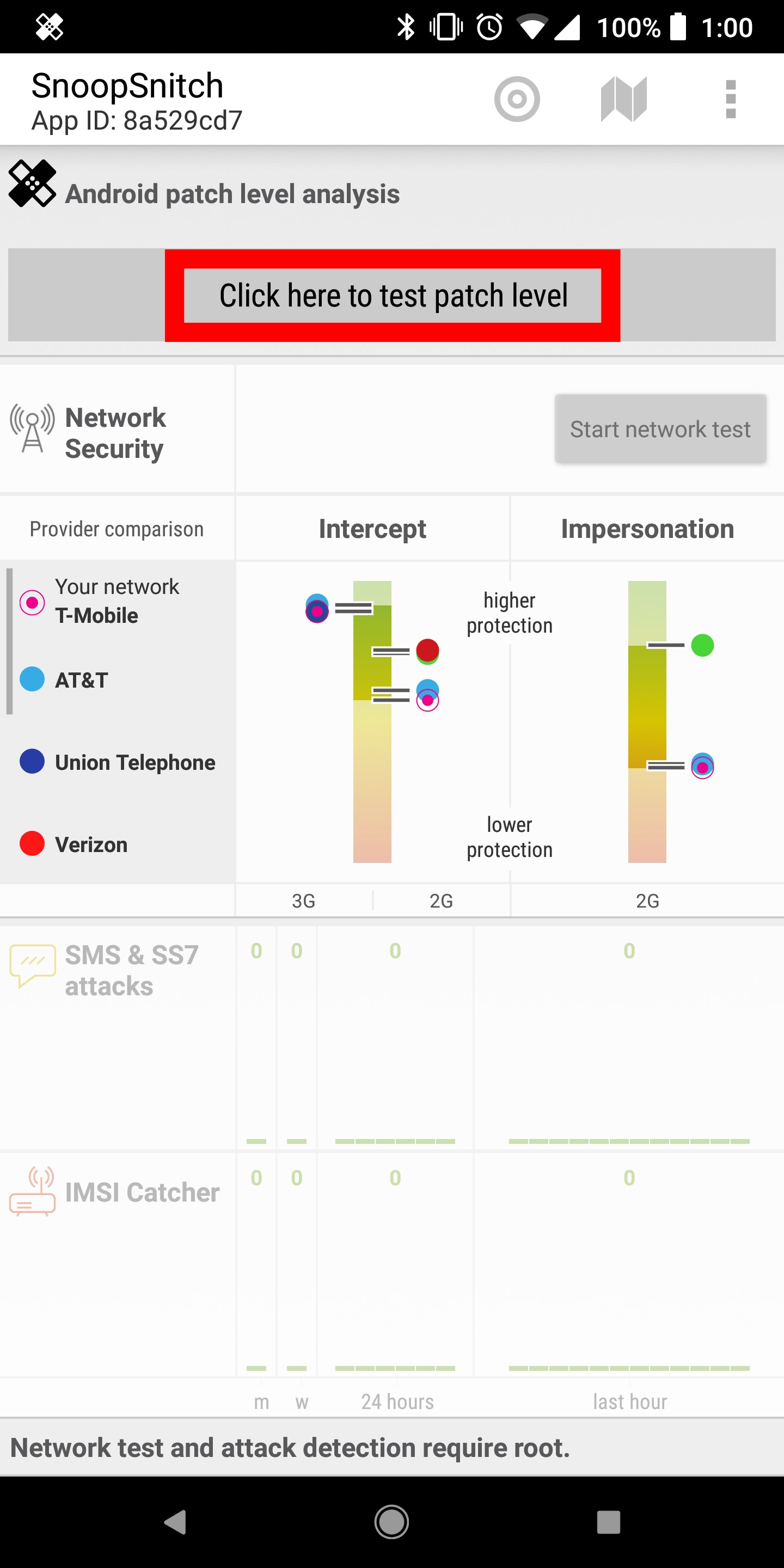Open the map view icon
Viewport: 784px width, 1568px height.
(623, 99)
